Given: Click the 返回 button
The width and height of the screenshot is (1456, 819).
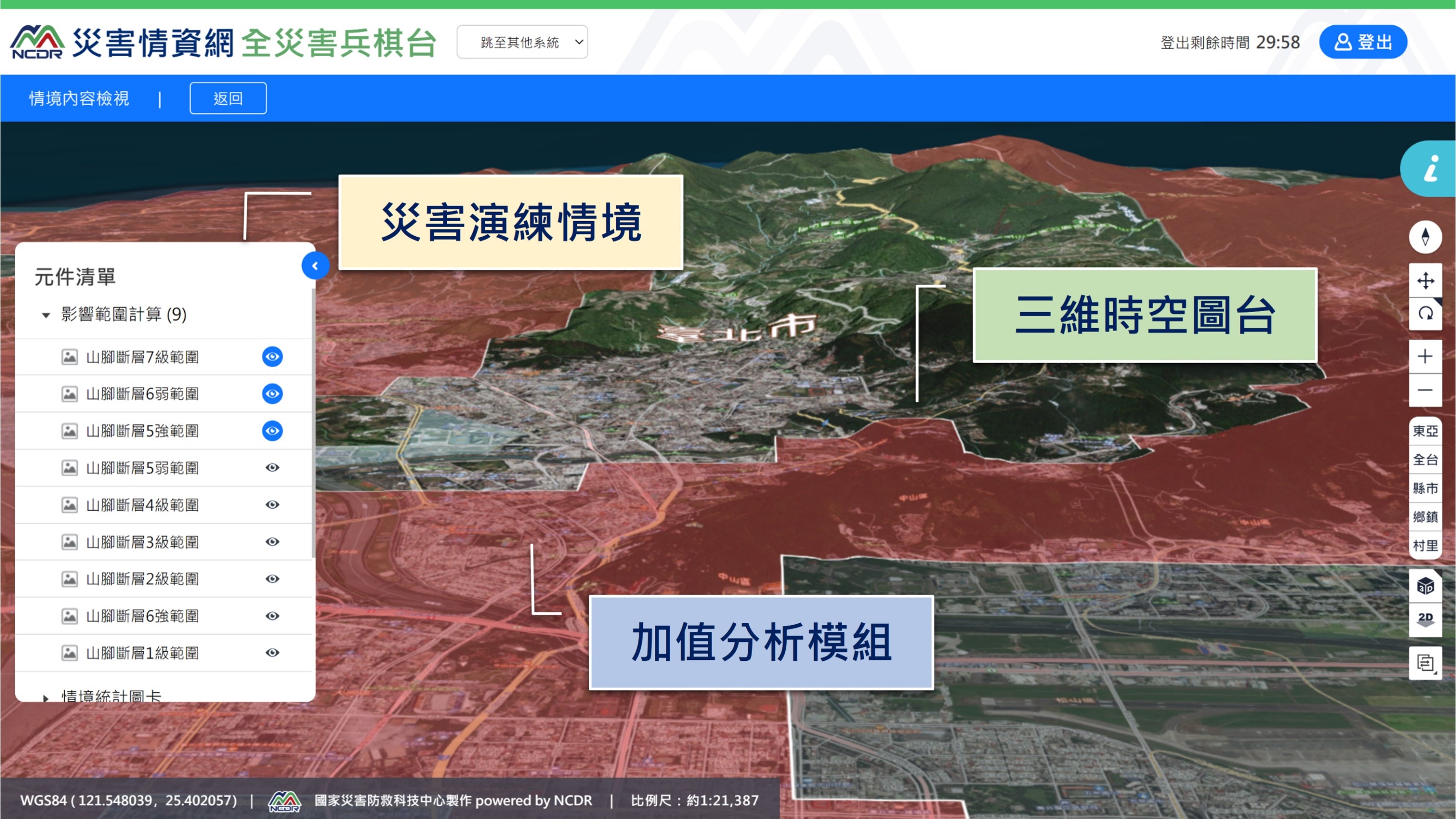Looking at the screenshot, I should click(x=228, y=98).
